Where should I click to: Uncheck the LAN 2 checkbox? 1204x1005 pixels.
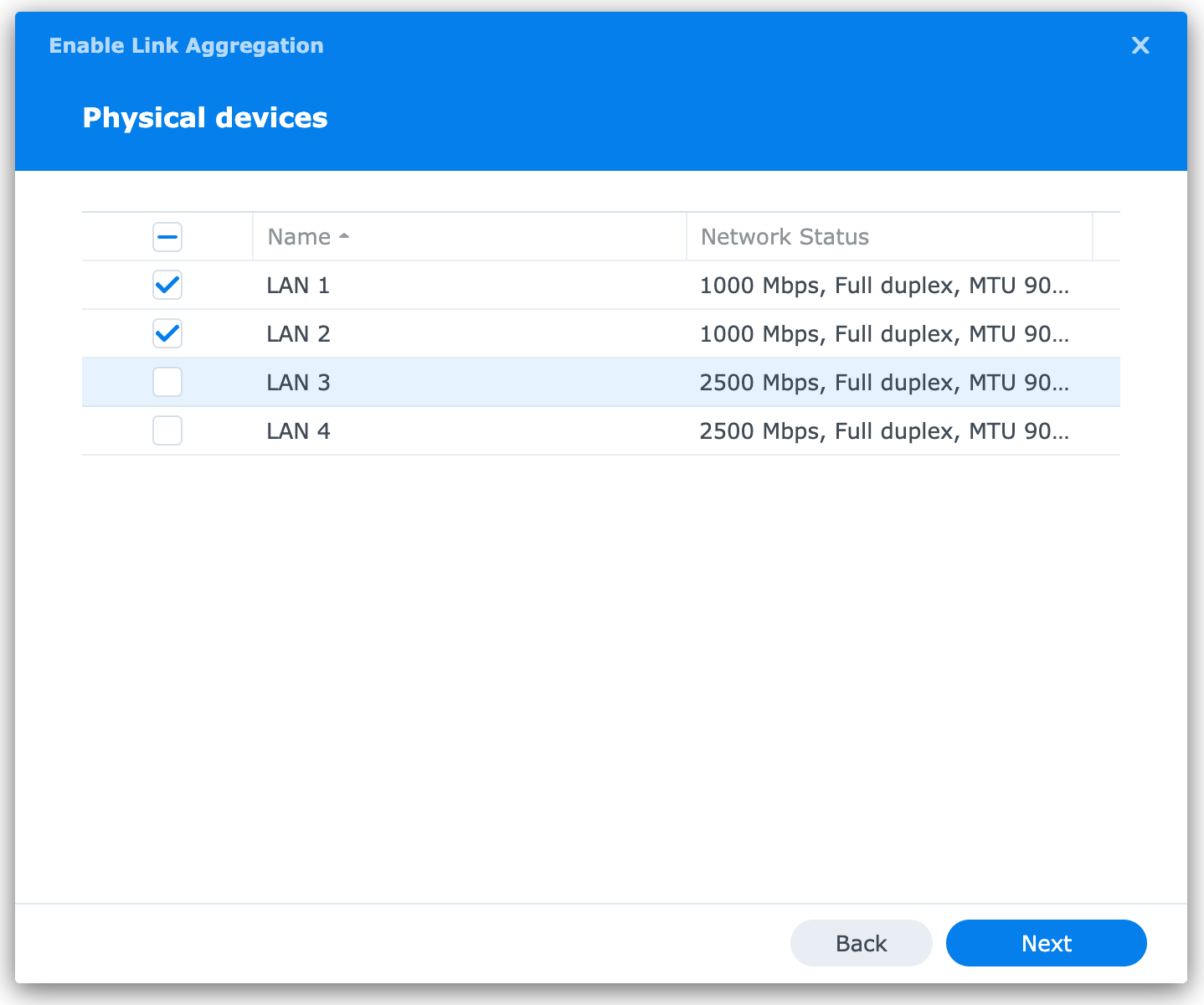point(167,334)
